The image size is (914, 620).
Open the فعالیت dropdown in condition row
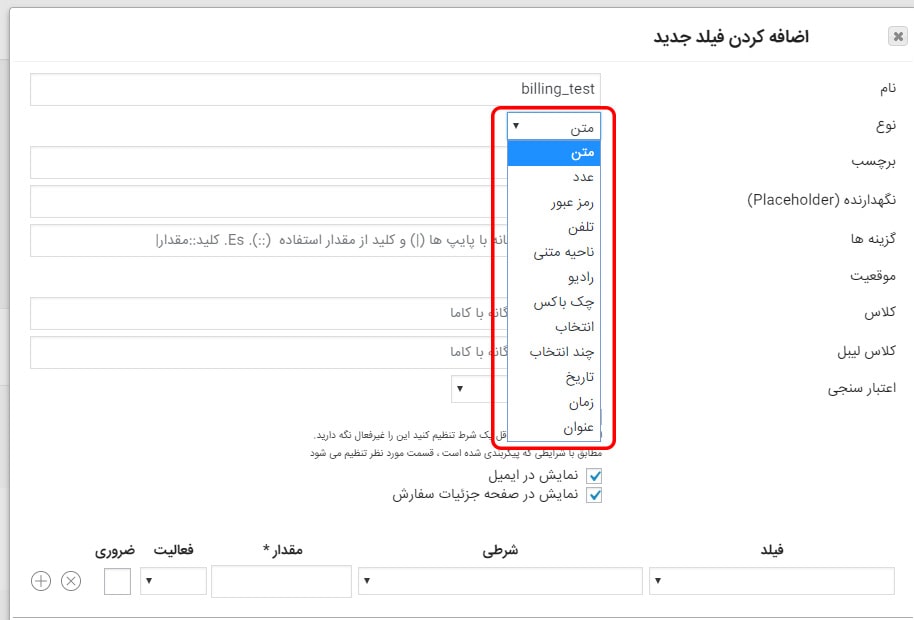(x=173, y=581)
